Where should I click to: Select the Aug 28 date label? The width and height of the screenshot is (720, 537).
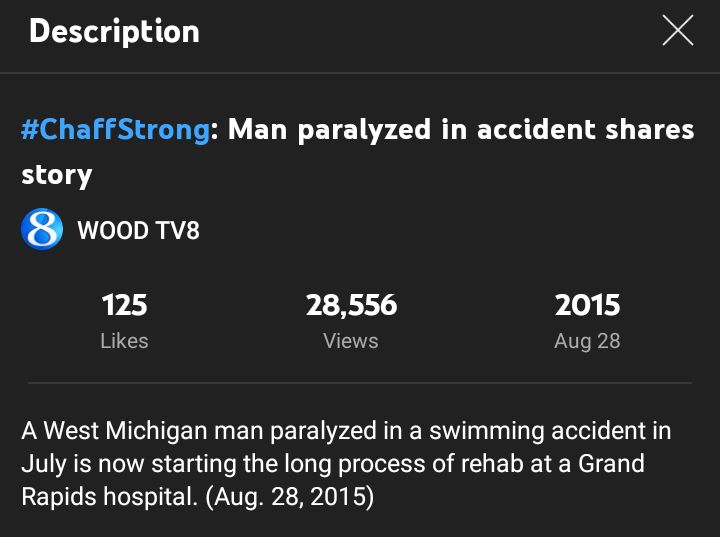coord(587,341)
